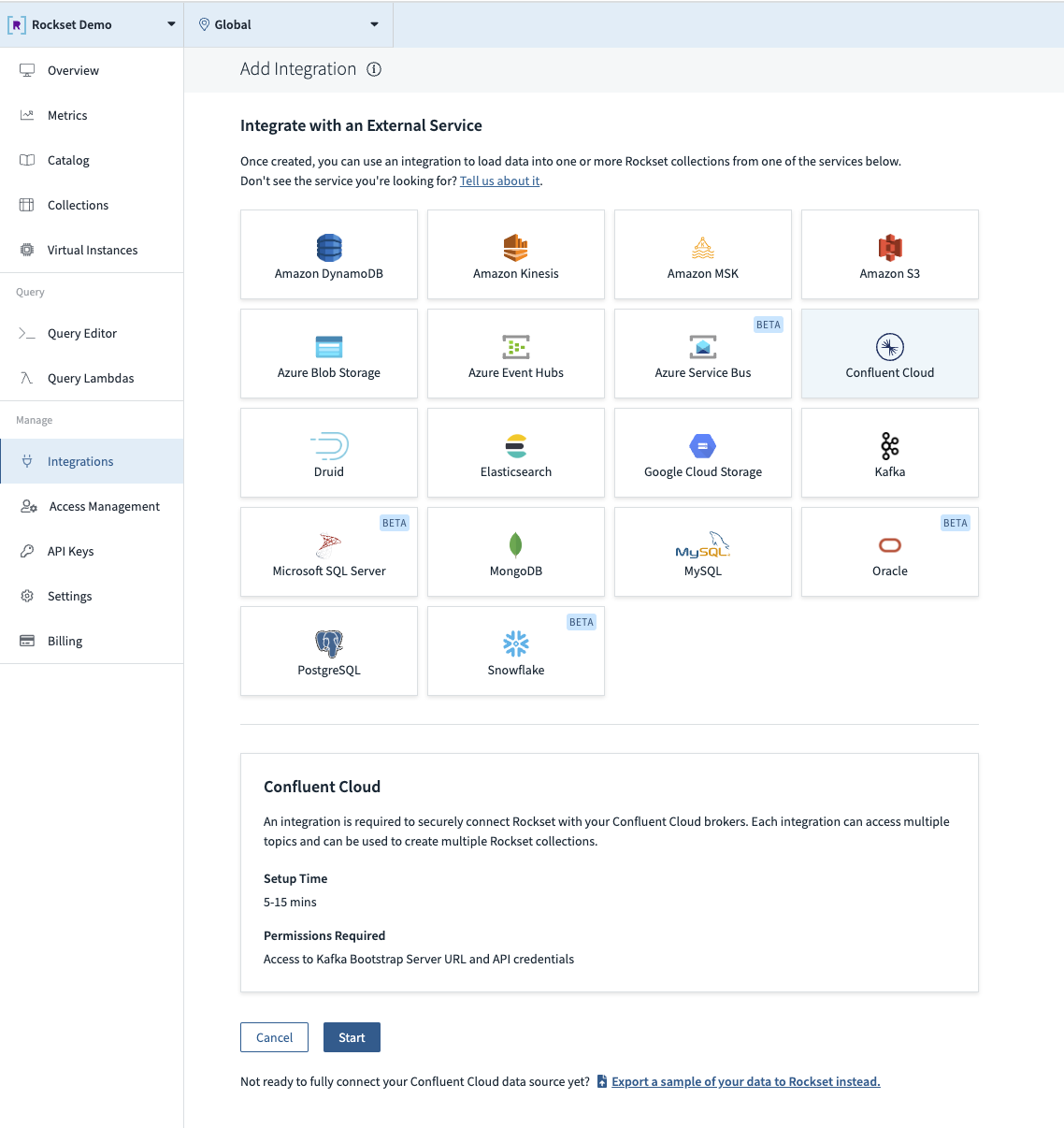The image size is (1064, 1128).
Task: Open the Overview monitor icon
Action: (x=27, y=70)
